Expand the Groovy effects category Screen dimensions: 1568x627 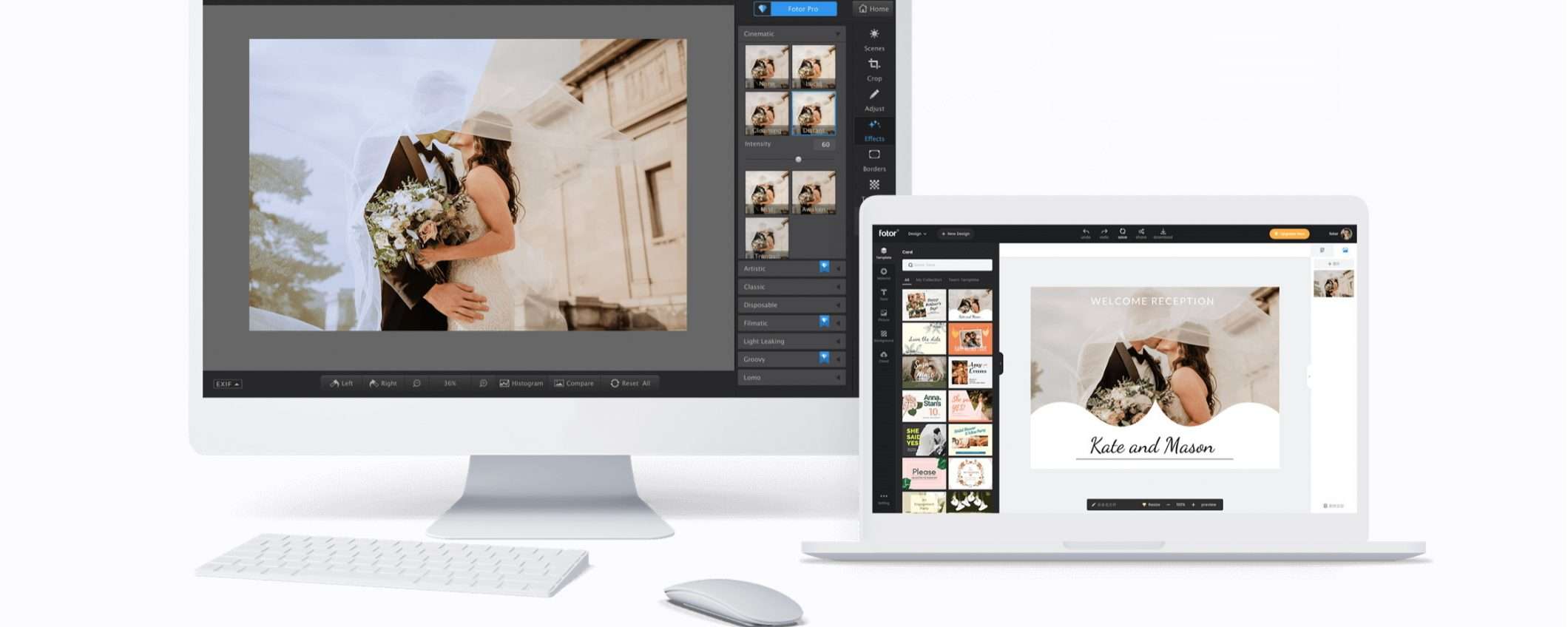tap(791, 359)
